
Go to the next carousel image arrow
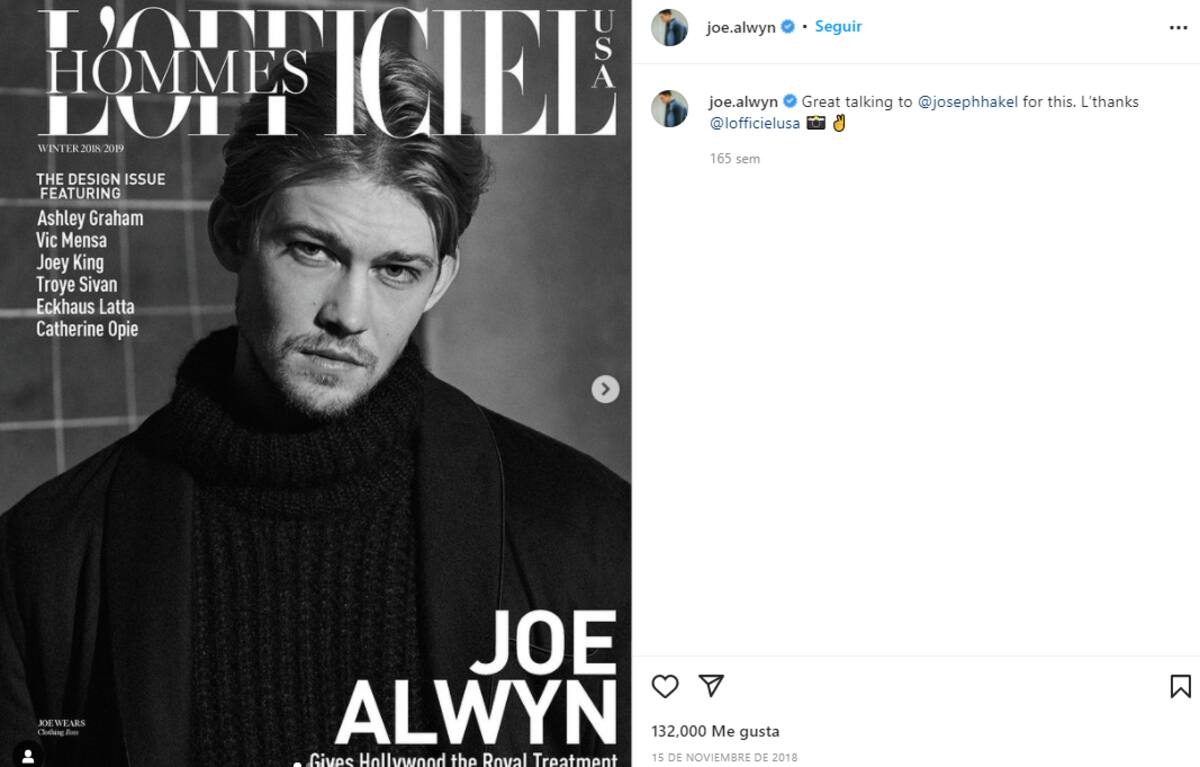(x=605, y=389)
